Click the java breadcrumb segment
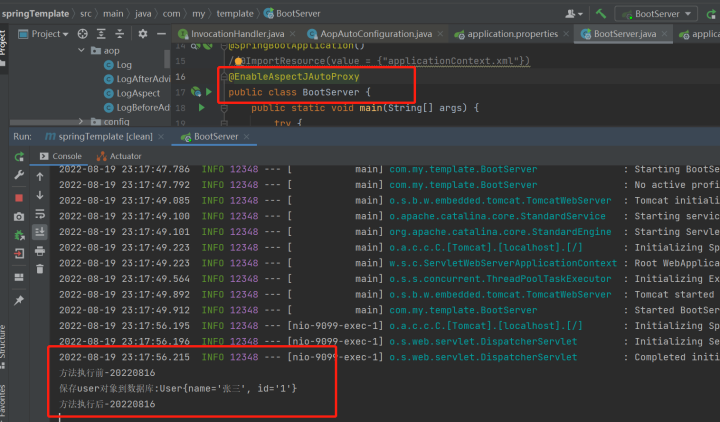 [x=143, y=14]
